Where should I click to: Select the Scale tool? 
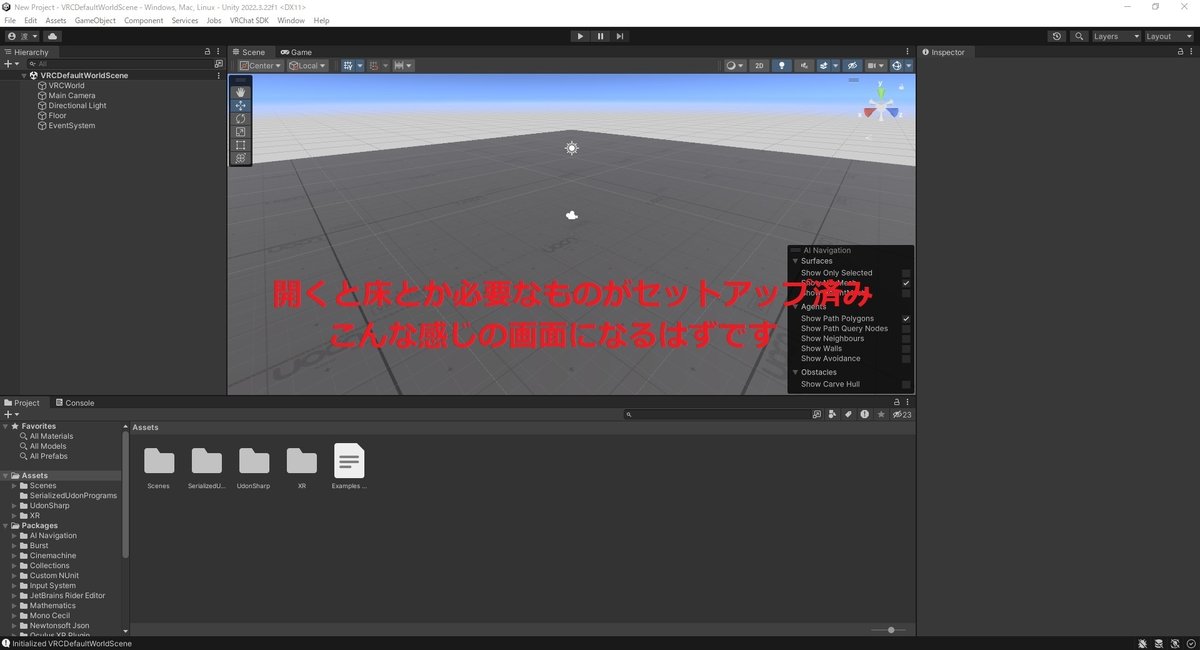point(240,131)
